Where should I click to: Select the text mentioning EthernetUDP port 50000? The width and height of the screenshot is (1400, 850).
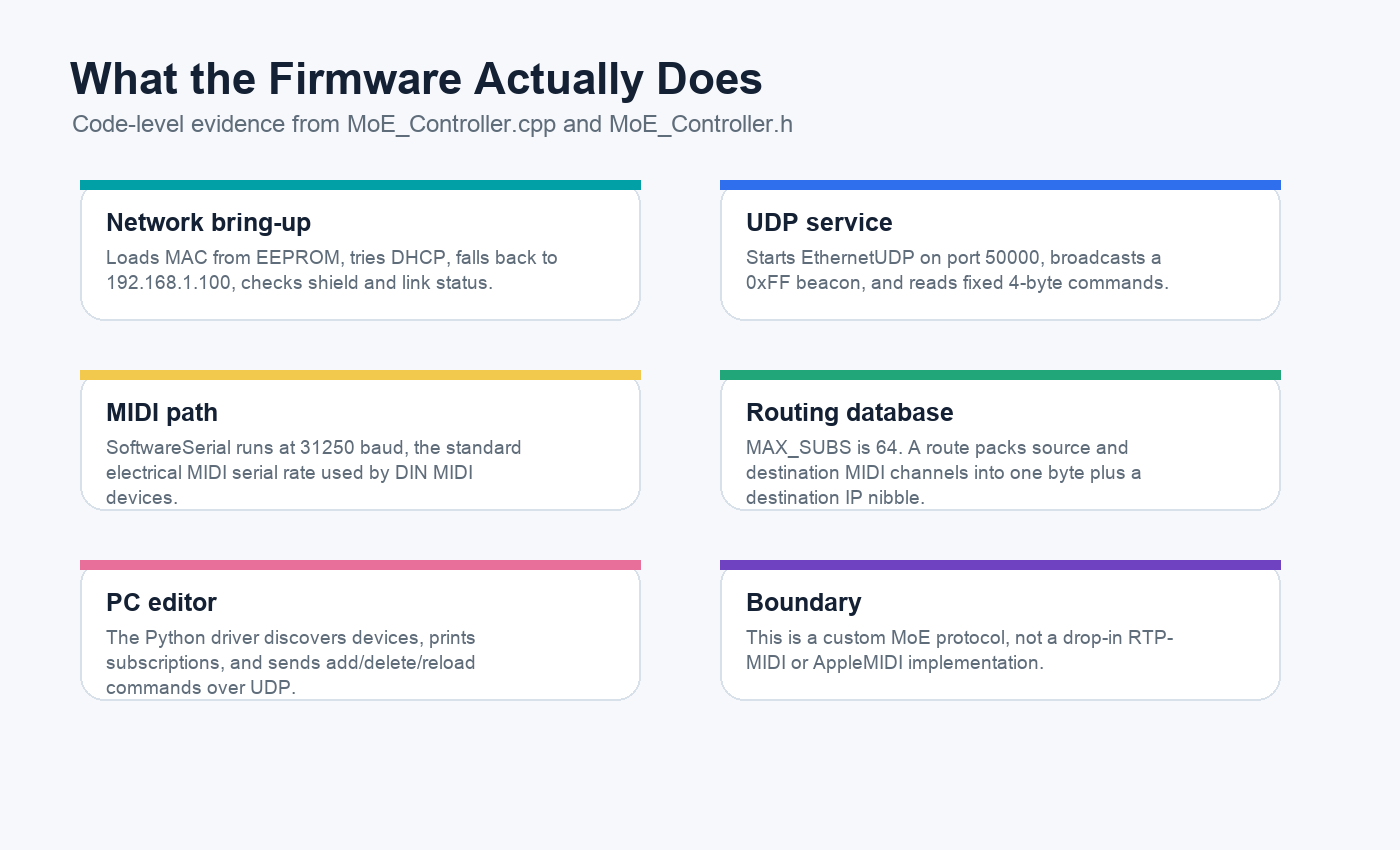[x=957, y=270]
